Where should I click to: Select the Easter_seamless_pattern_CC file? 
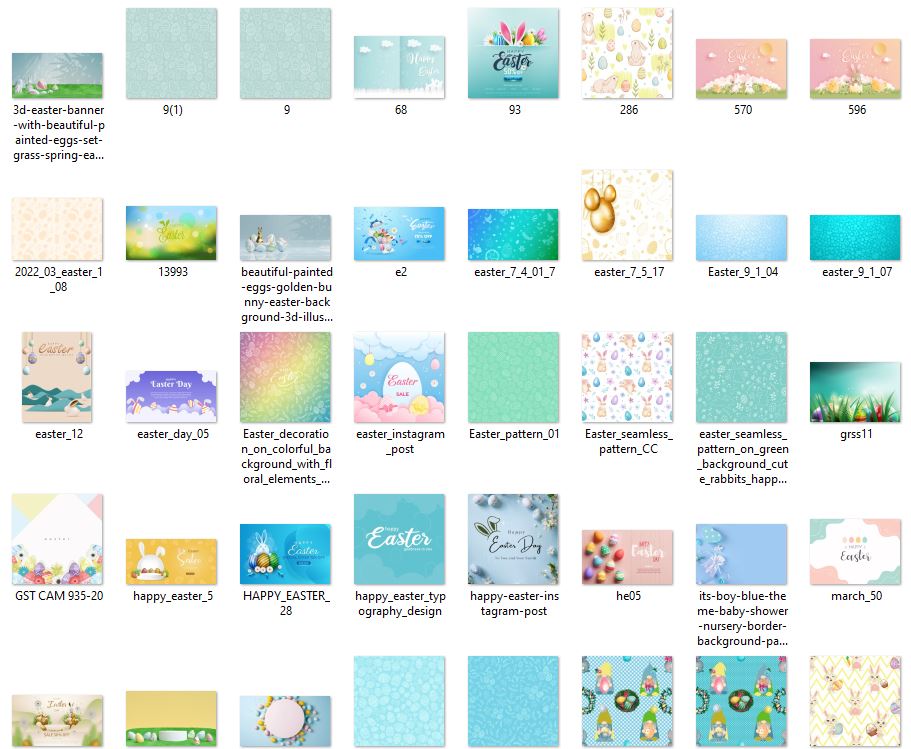628,377
